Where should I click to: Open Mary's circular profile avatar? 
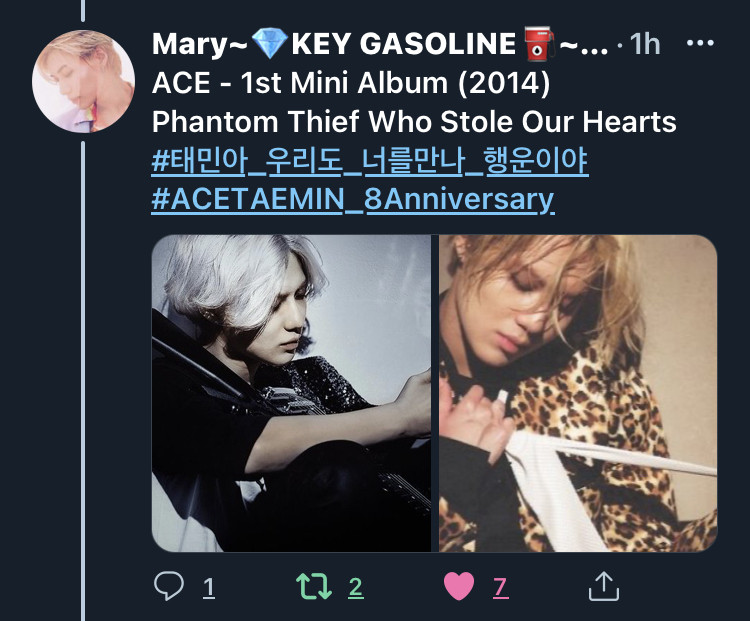tap(83, 81)
